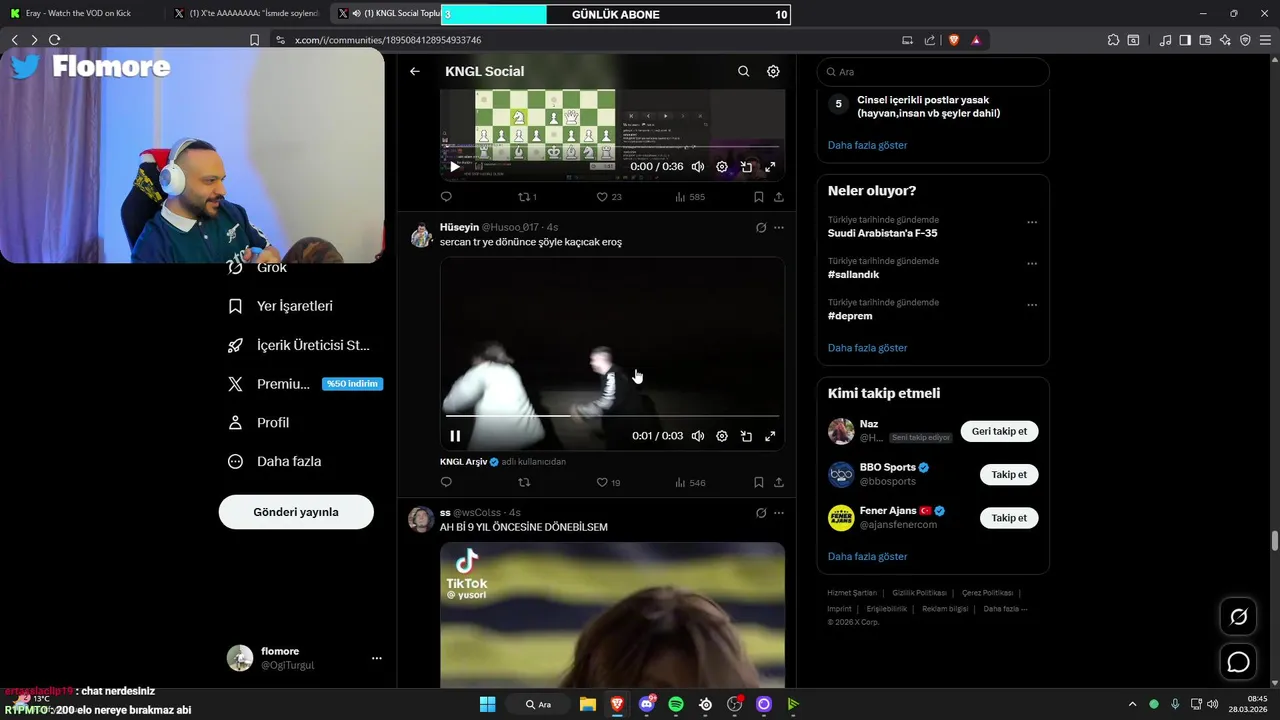Go to Profil page
Image resolution: width=1280 pixels, height=720 pixels.
pos(259,423)
